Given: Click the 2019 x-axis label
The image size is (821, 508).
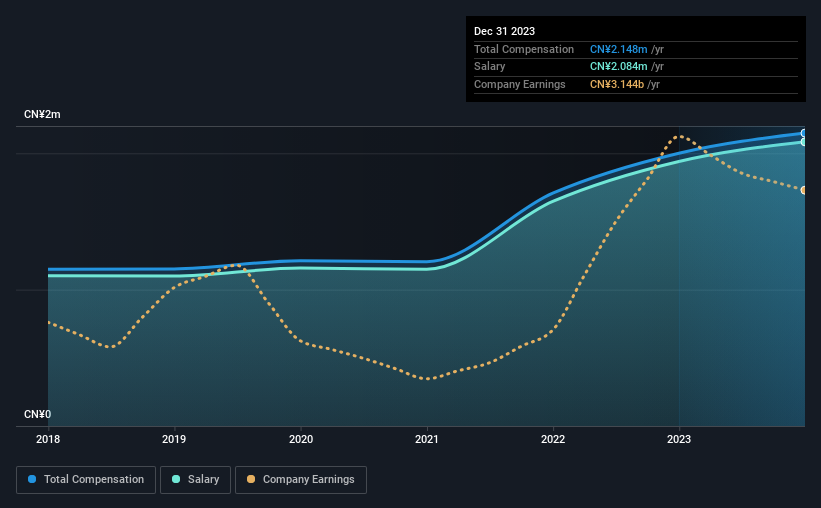Looking at the screenshot, I should tap(174, 439).
